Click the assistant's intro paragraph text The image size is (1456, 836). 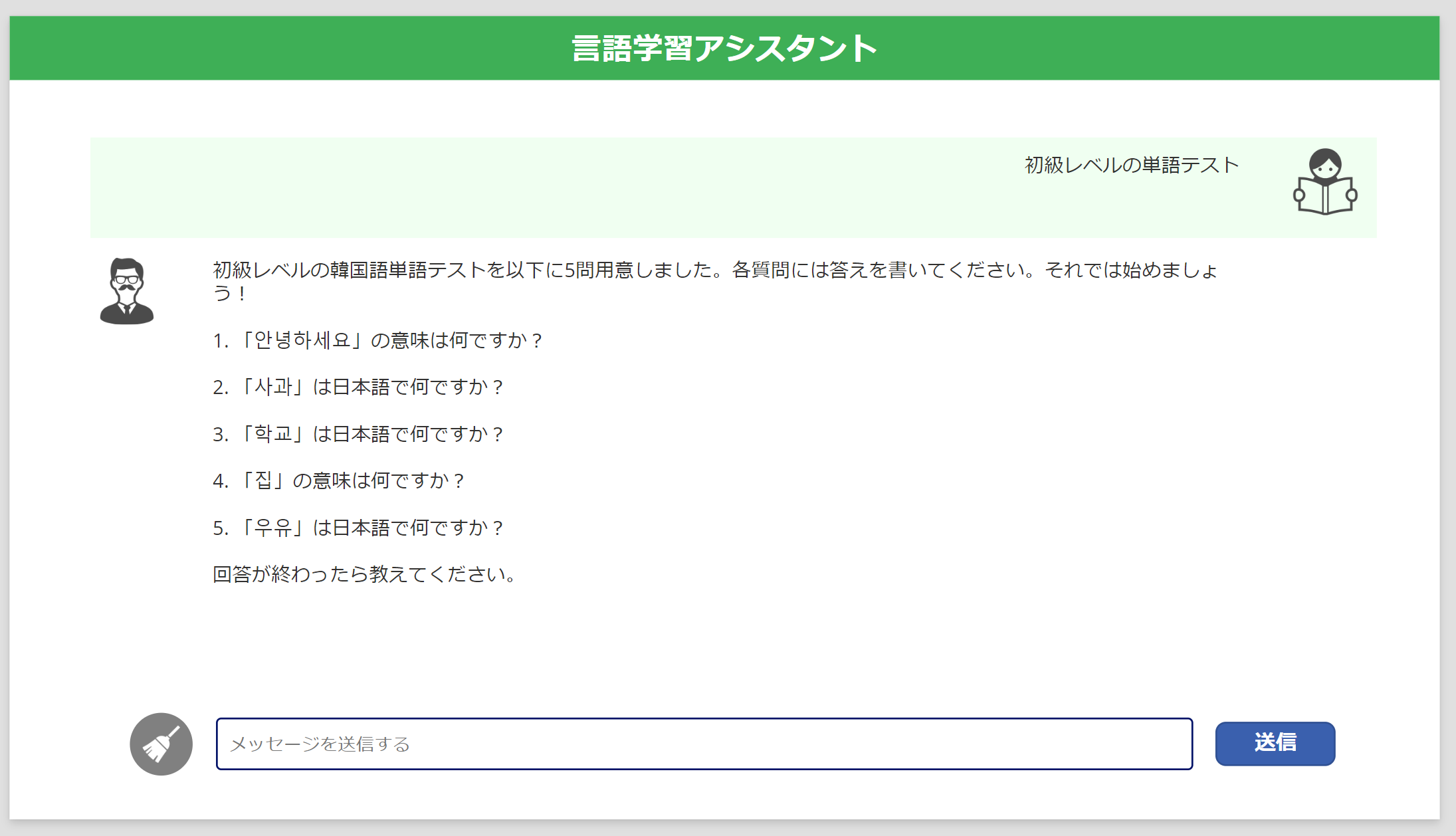click(x=714, y=270)
